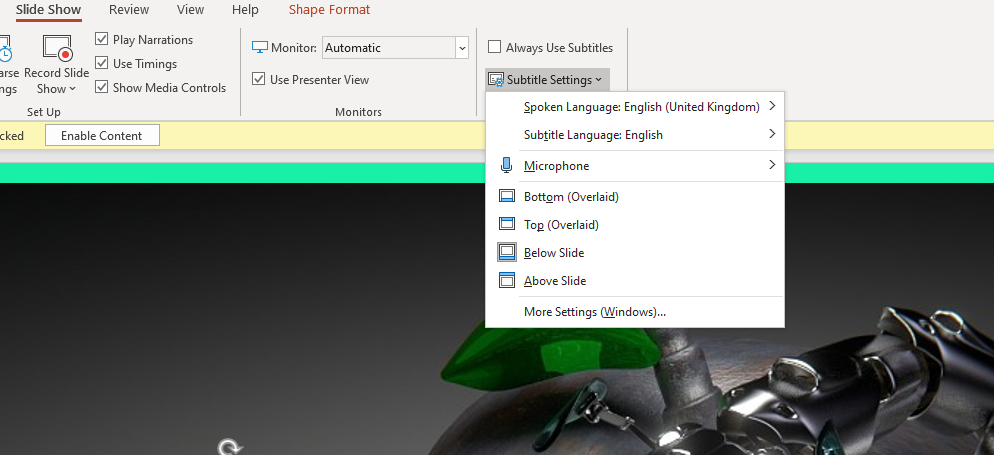Open the Monitor Automatic dropdown

[462, 48]
